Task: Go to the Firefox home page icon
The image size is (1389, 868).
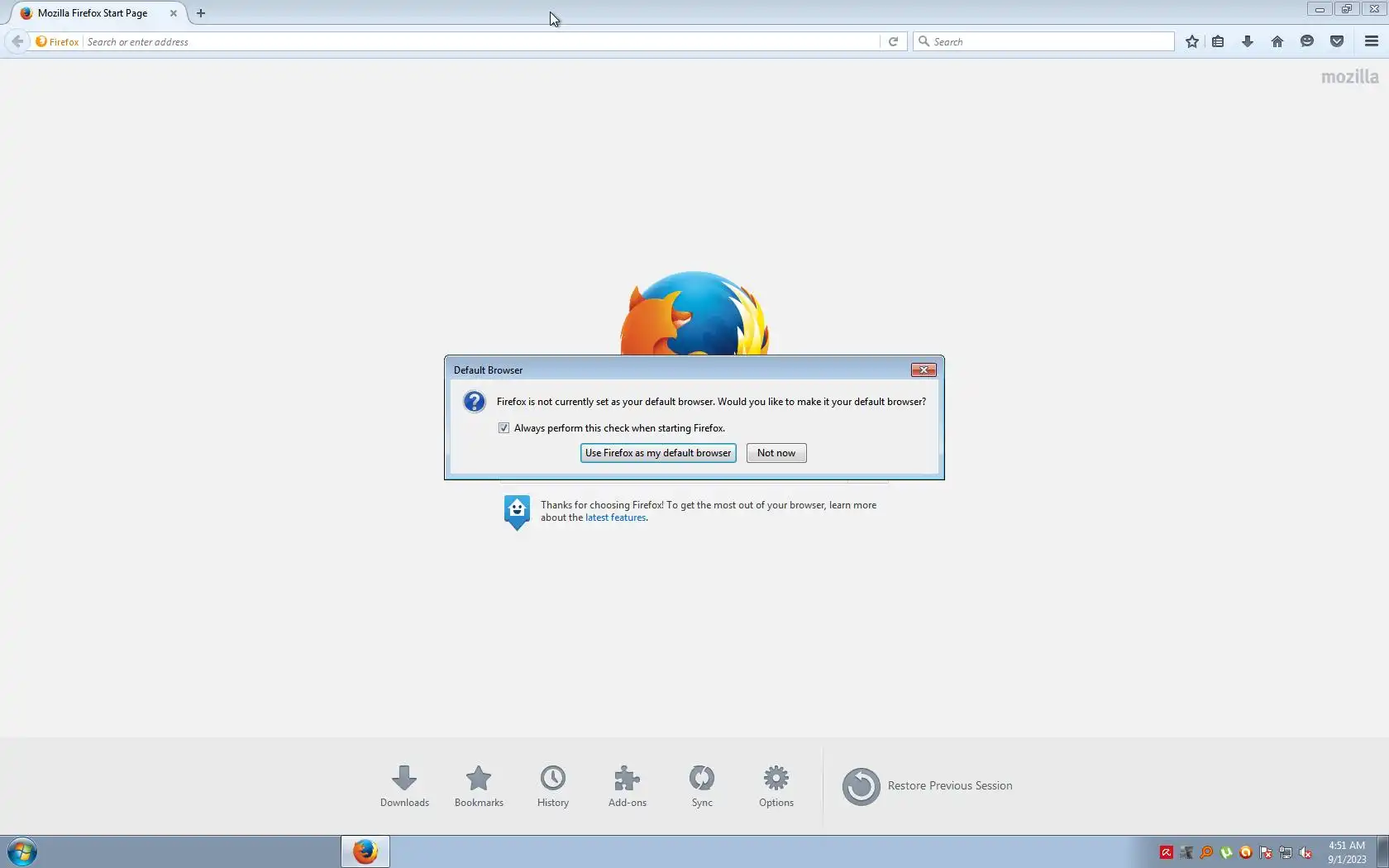Action: pos(1277,41)
